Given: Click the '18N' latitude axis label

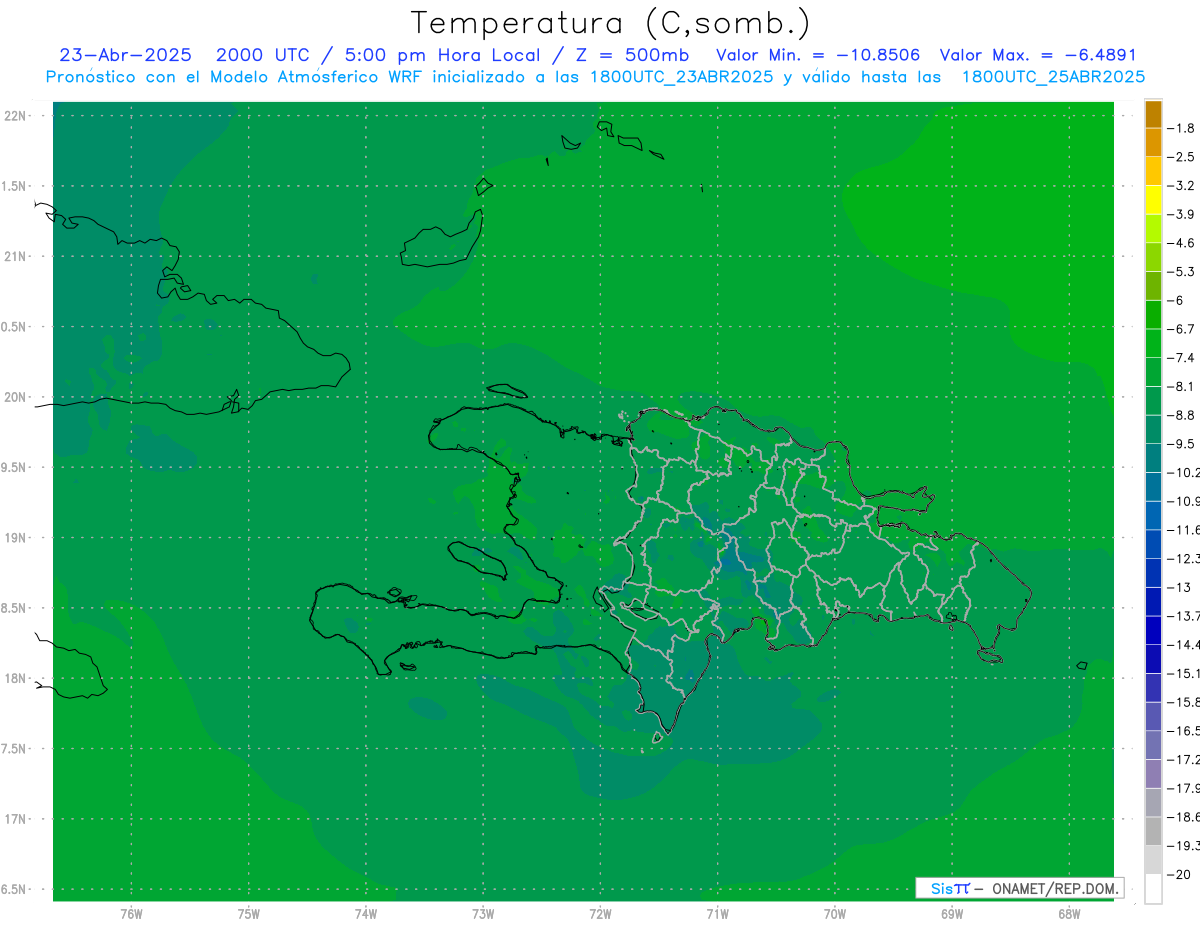Looking at the screenshot, I should pos(14,678).
